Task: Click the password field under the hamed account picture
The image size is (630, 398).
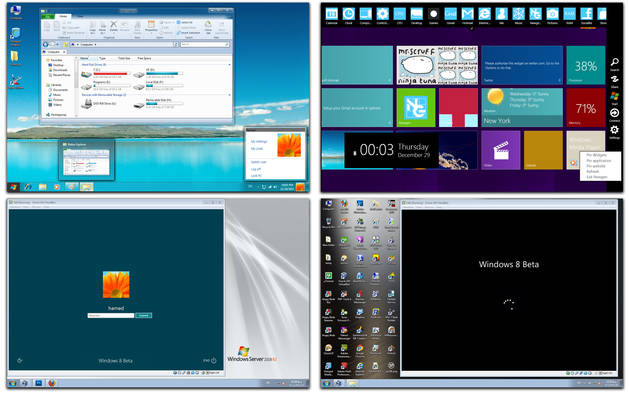Action: (110, 316)
